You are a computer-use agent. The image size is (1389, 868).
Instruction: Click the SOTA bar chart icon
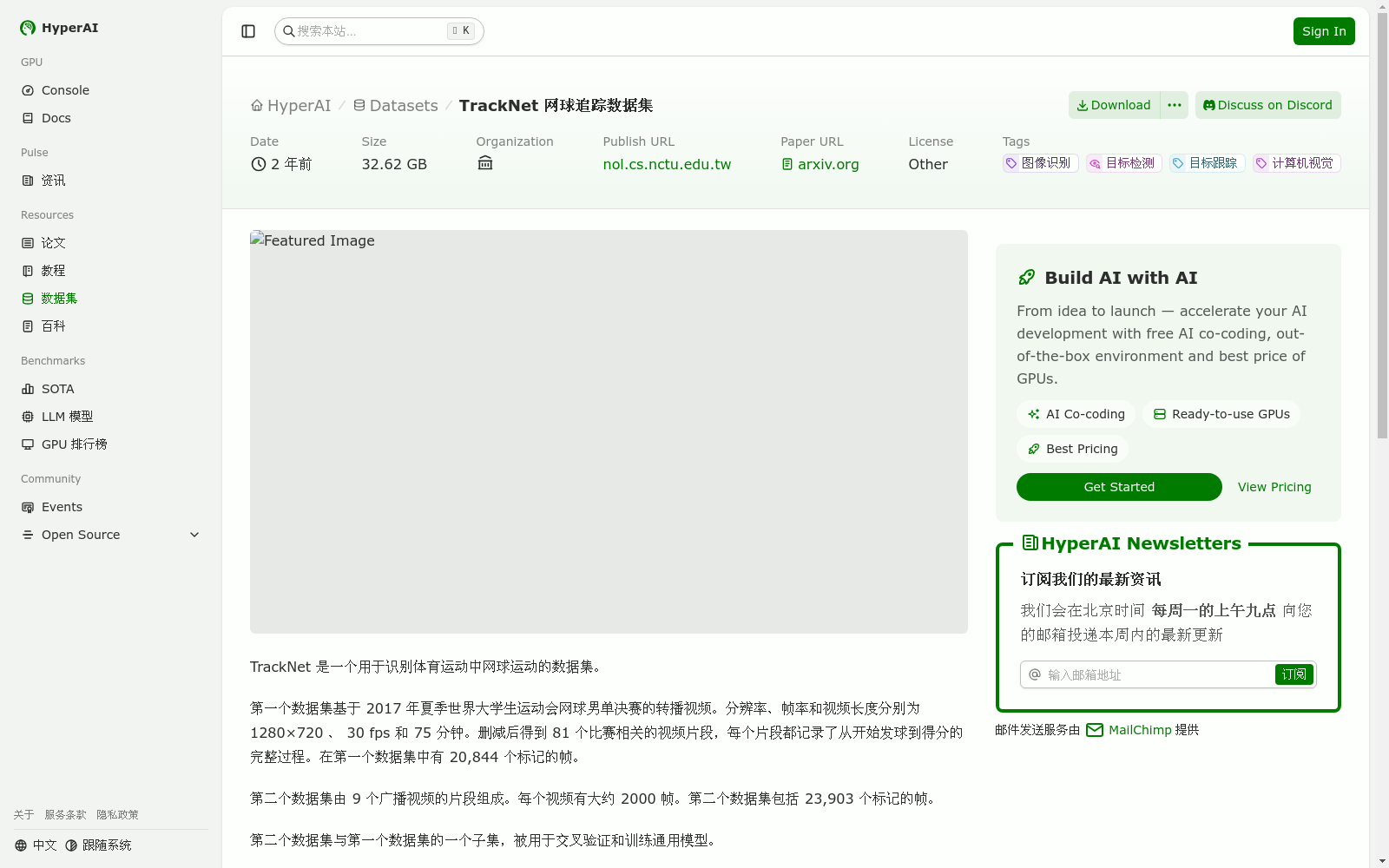pyautogui.click(x=28, y=389)
